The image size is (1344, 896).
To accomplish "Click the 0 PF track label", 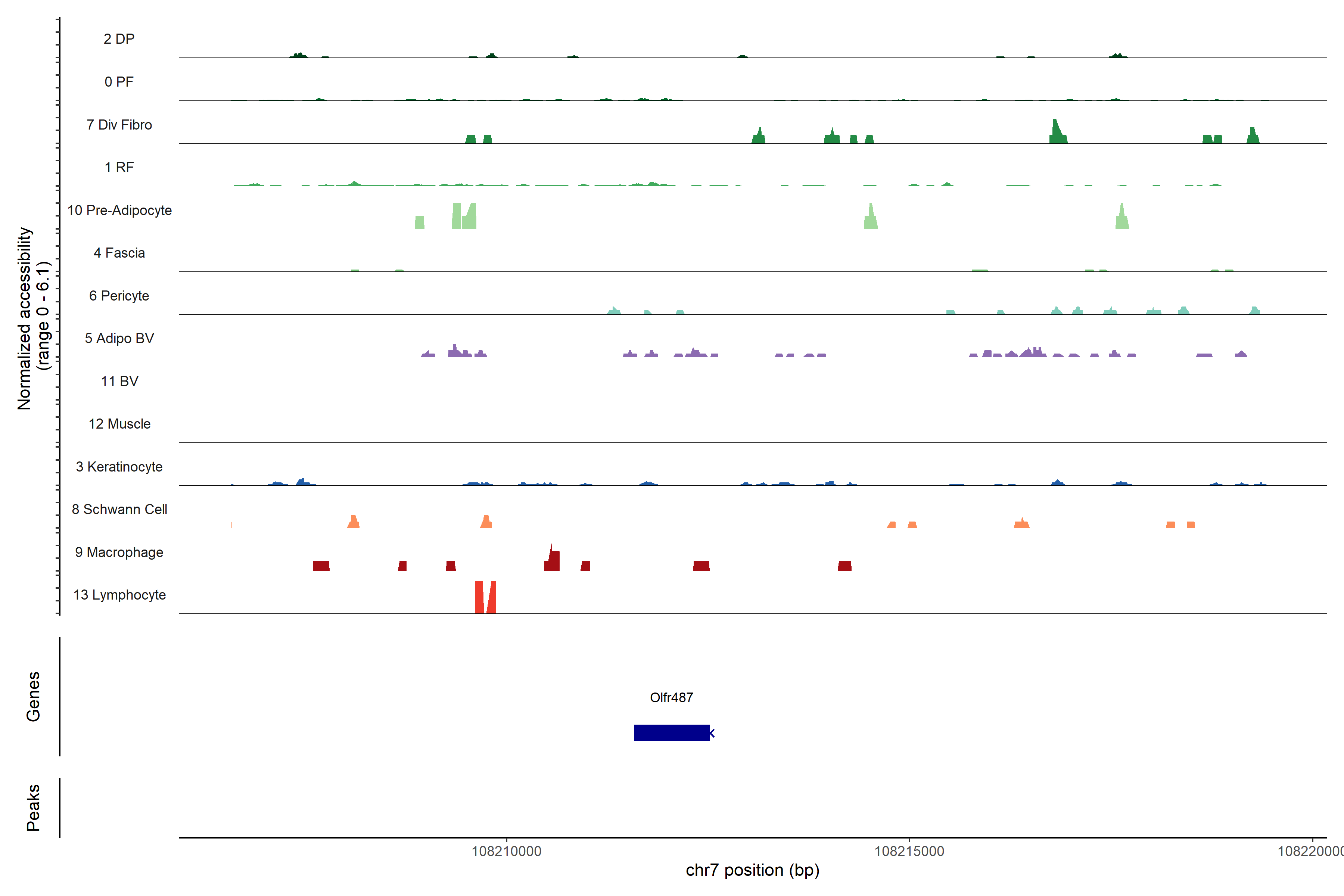I will click(x=119, y=82).
